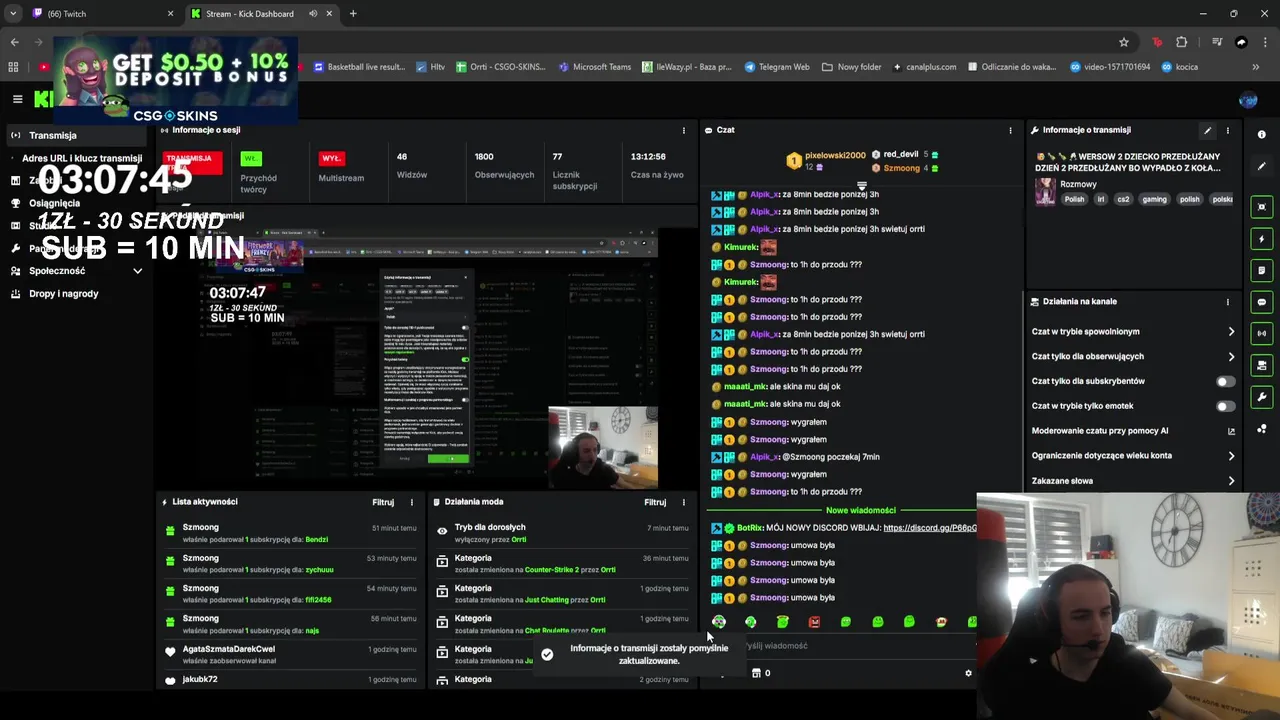
Task: Show more bookmarks overflow arrow
Action: 1256,67
